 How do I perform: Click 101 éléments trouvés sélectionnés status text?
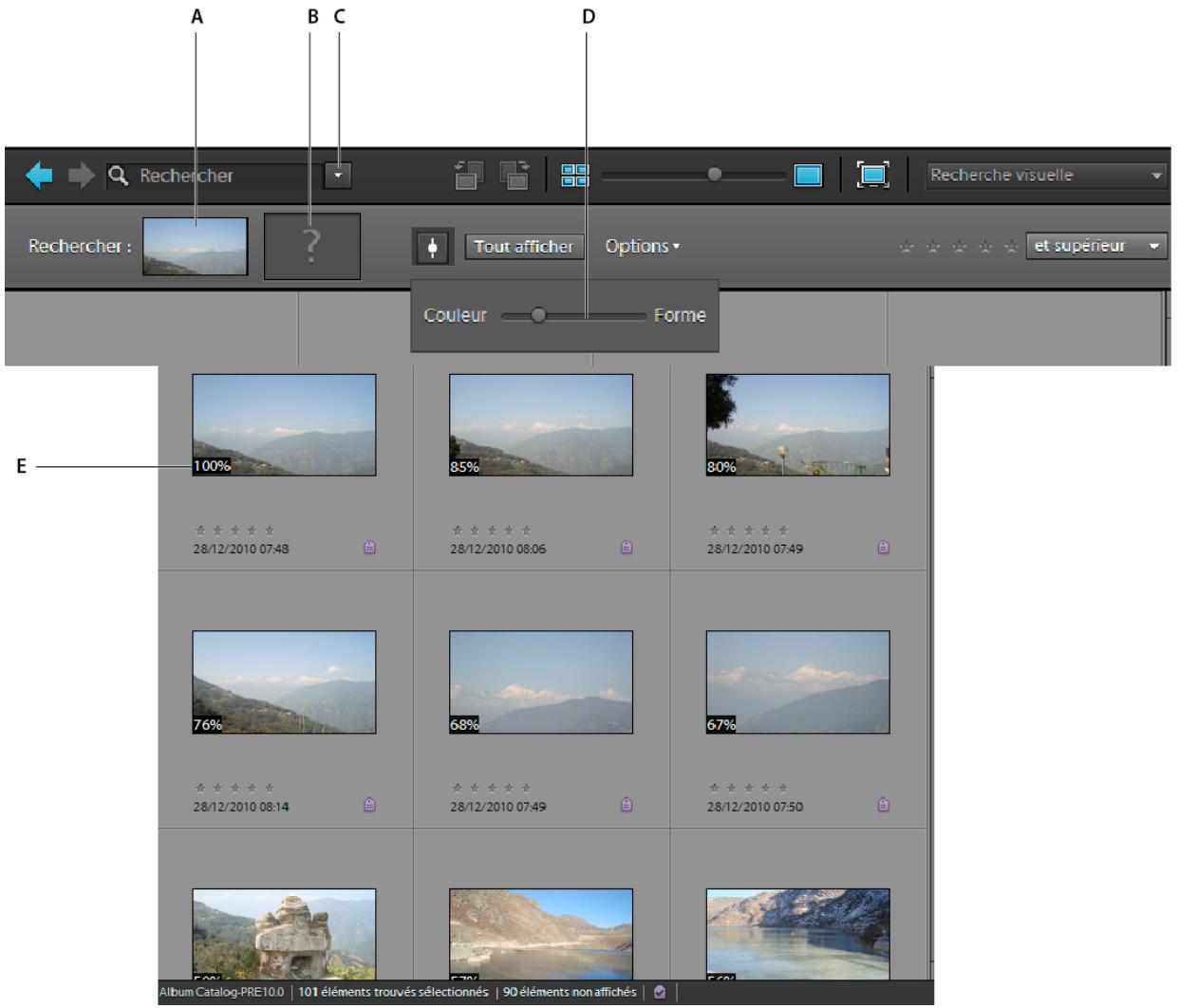pos(393,993)
